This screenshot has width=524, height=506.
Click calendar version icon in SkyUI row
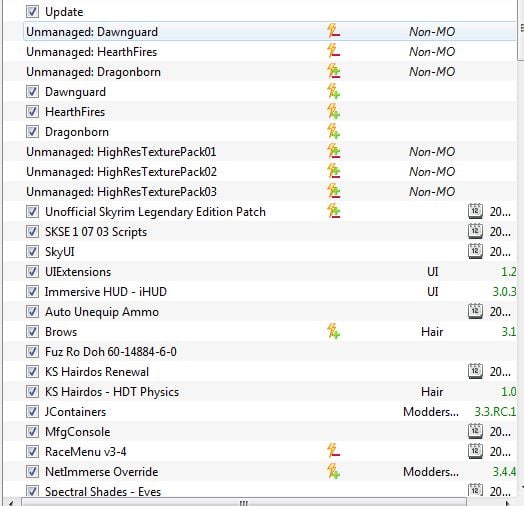475,251
